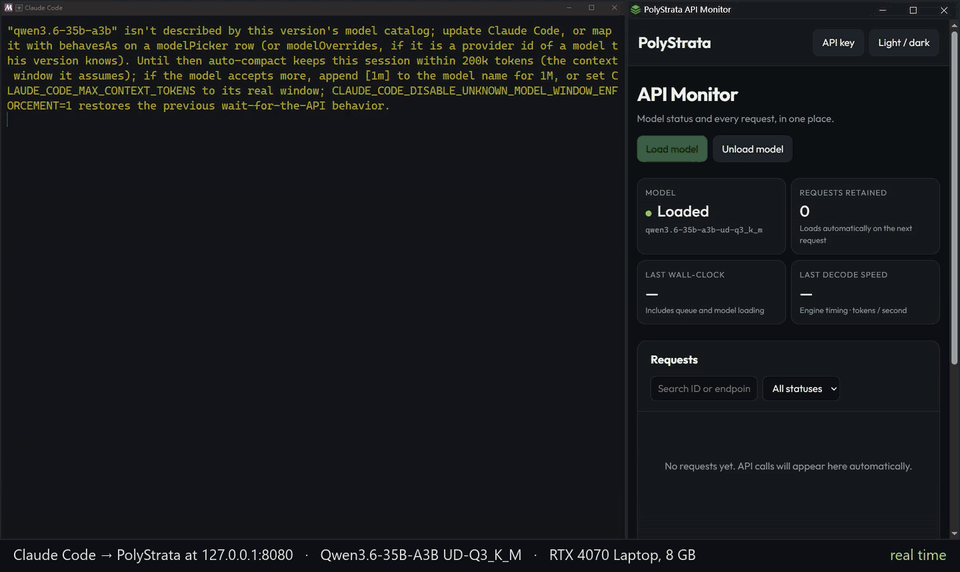Open the All statuses filter dropdown
The height and width of the screenshot is (572, 960).
click(x=801, y=388)
